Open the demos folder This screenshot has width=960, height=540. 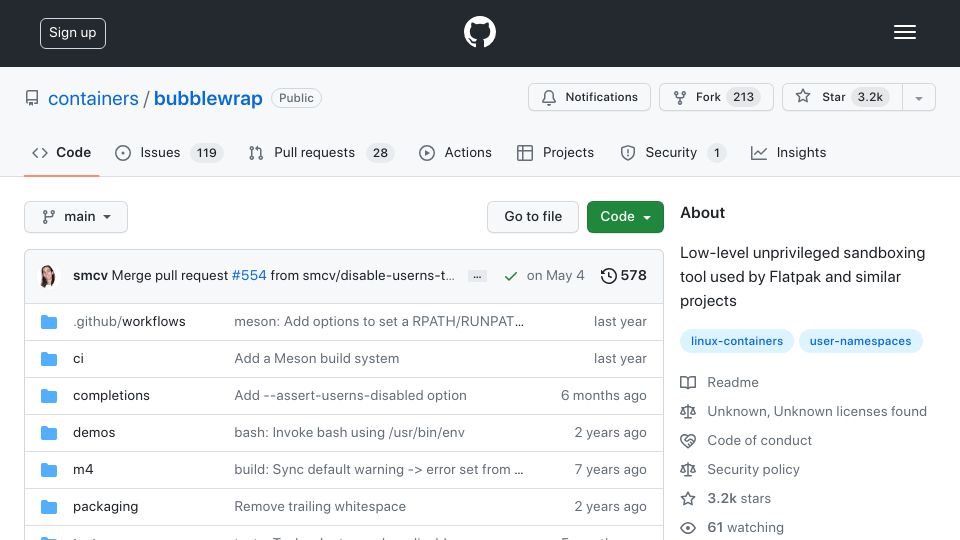(x=94, y=432)
